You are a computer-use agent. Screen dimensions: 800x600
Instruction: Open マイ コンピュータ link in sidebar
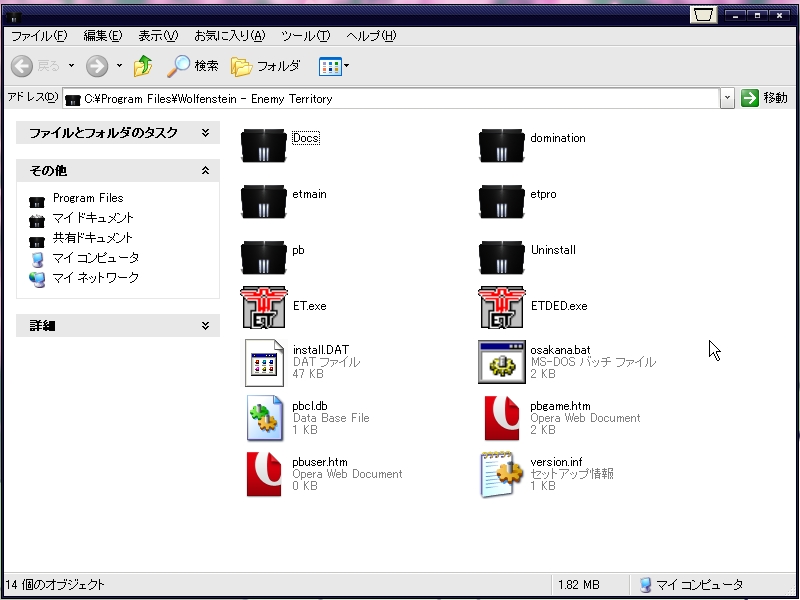click(x=95, y=258)
